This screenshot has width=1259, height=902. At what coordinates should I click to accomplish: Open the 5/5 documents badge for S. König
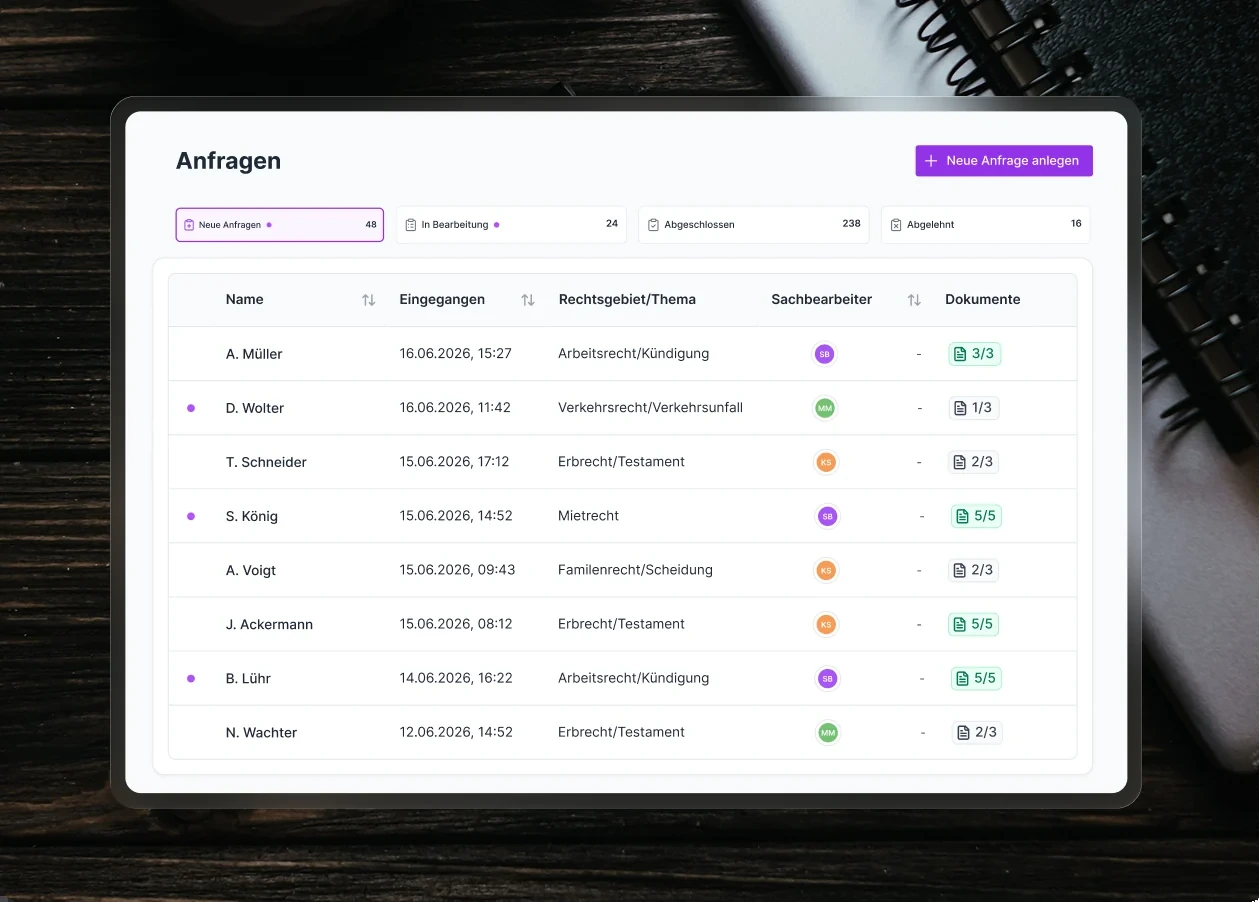[x=976, y=516]
